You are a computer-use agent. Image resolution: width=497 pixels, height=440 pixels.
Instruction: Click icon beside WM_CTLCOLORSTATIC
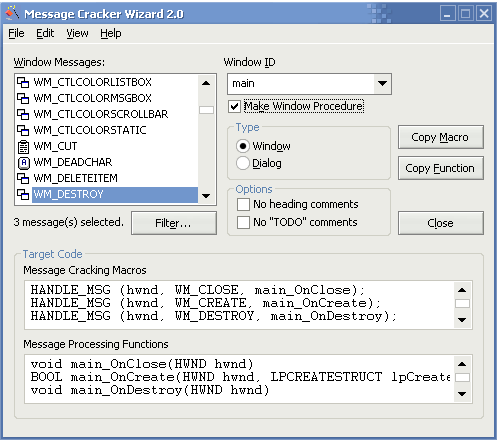coord(23,130)
